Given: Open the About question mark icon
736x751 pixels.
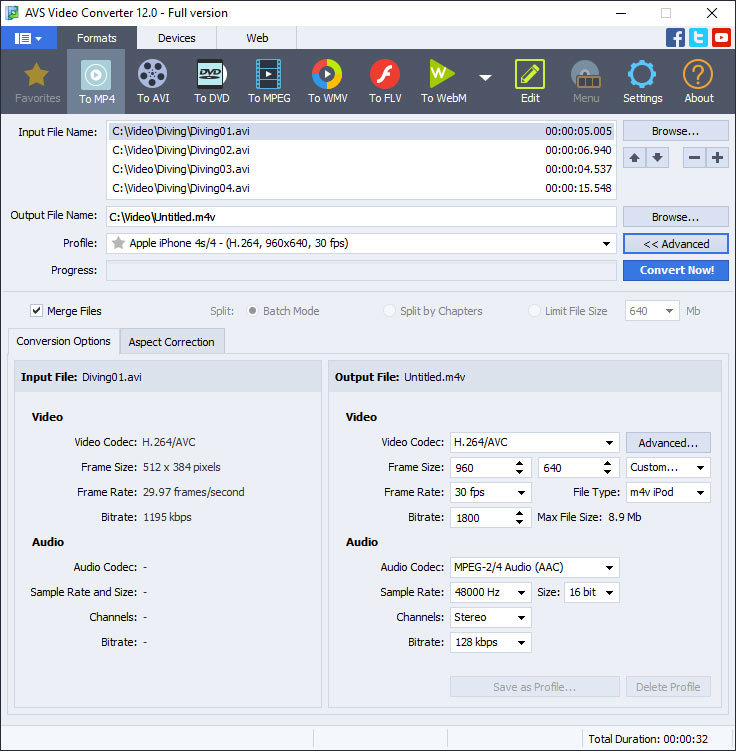Looking at the screenshot, I should 699,82.
